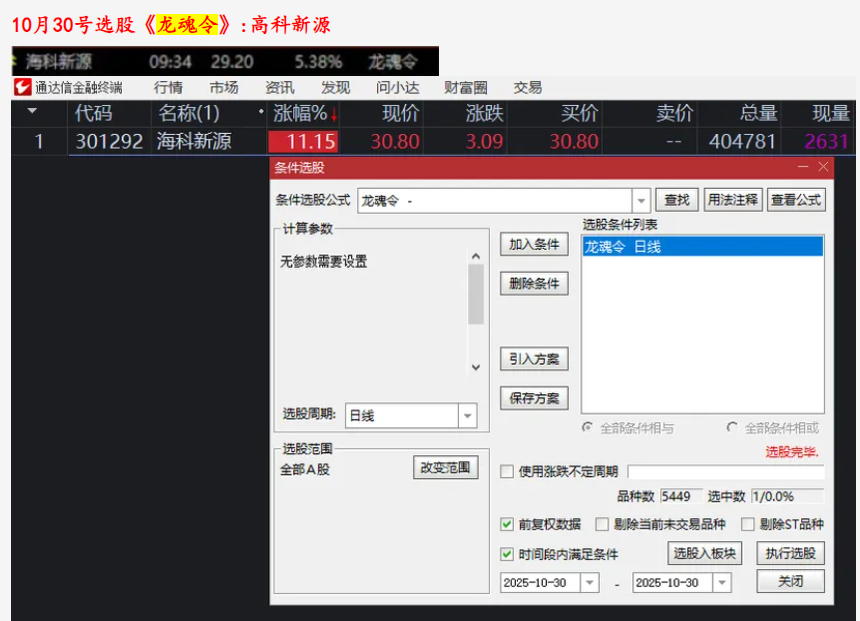
Task: Close the 条件选股 dialog with X
Action: [823, 167]
